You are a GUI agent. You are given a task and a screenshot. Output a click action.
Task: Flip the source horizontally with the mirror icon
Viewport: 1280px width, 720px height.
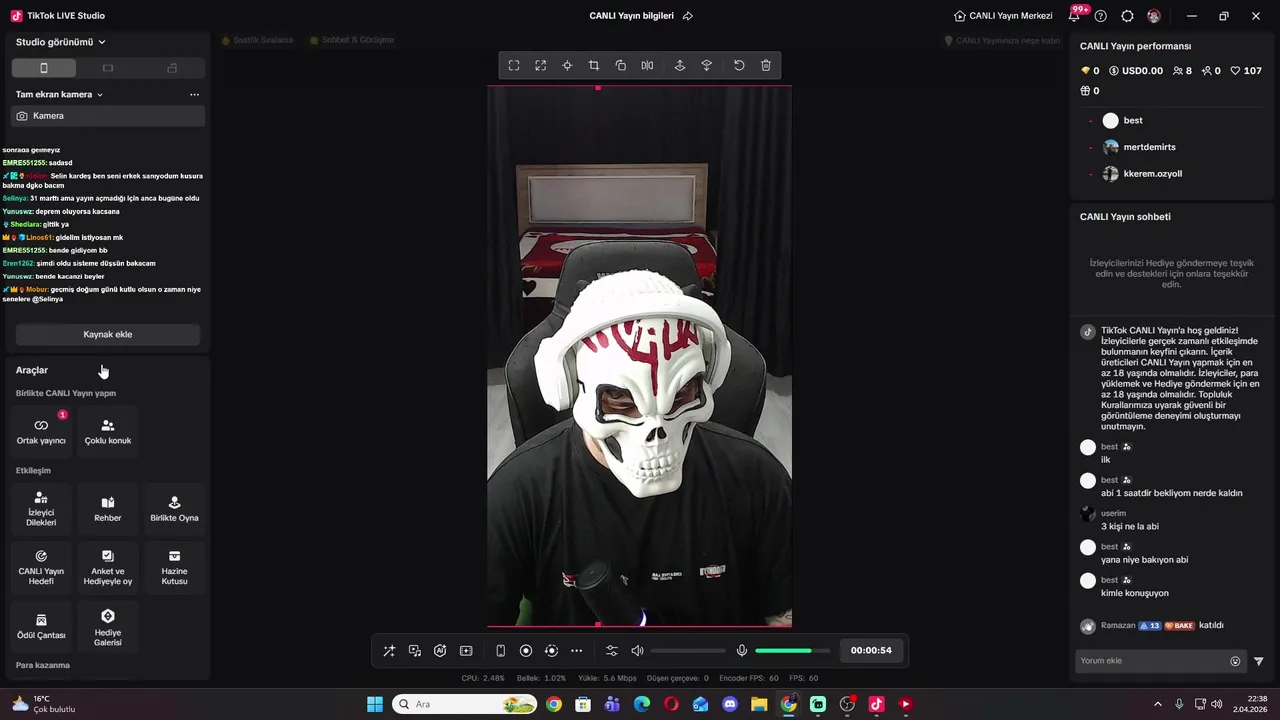(647, 65)
